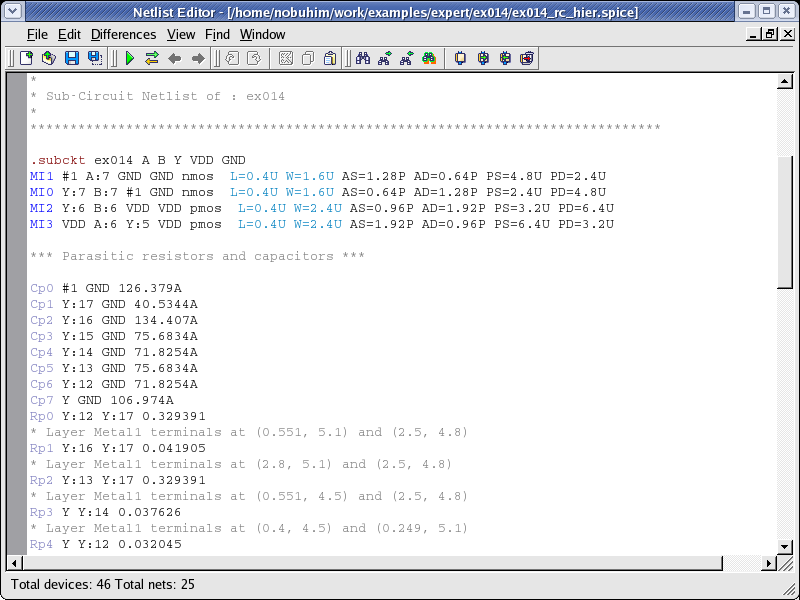Click the first binoculars Find icon

click(361, 58)
